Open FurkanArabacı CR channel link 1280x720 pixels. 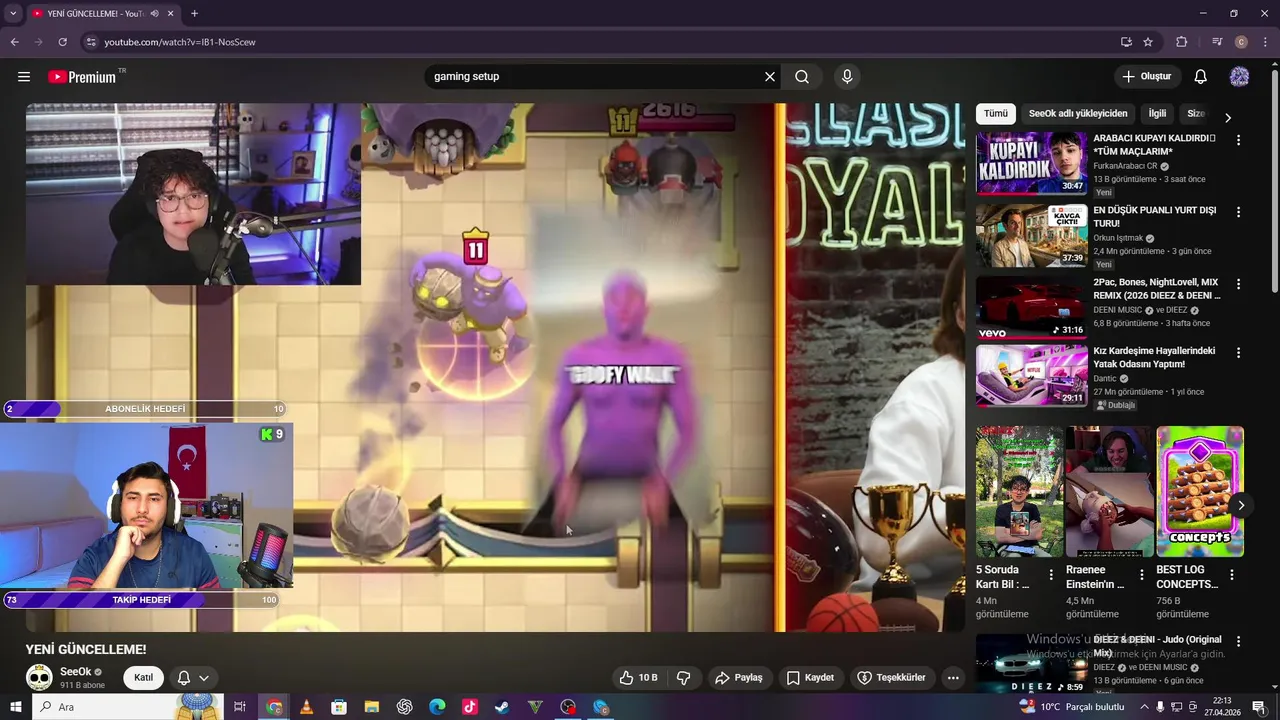click(x=1125, y=166)
